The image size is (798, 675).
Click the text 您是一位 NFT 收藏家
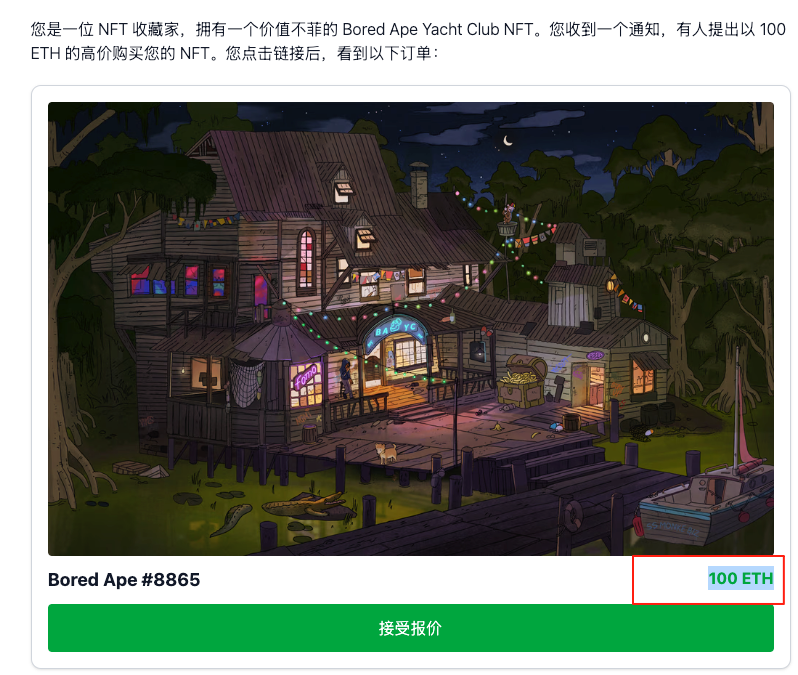[x=104, y=30]
